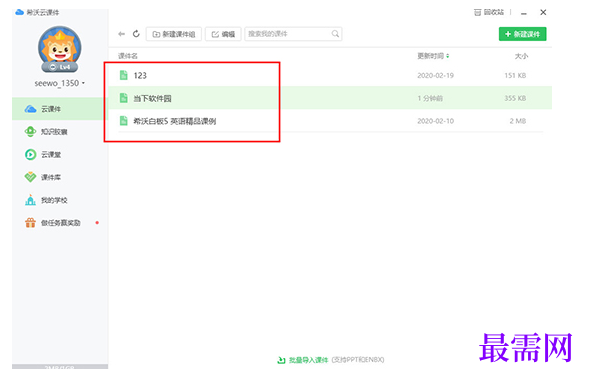Click the 新建课件组 button

pyautogui.click(x=174, y=34)
